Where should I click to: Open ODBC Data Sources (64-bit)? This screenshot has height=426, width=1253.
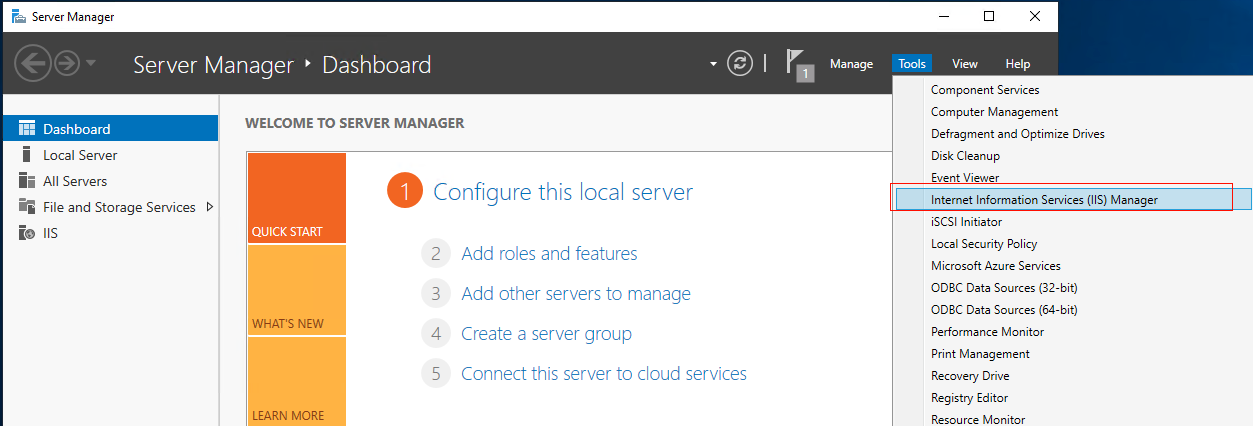(x=1004, y=310)
